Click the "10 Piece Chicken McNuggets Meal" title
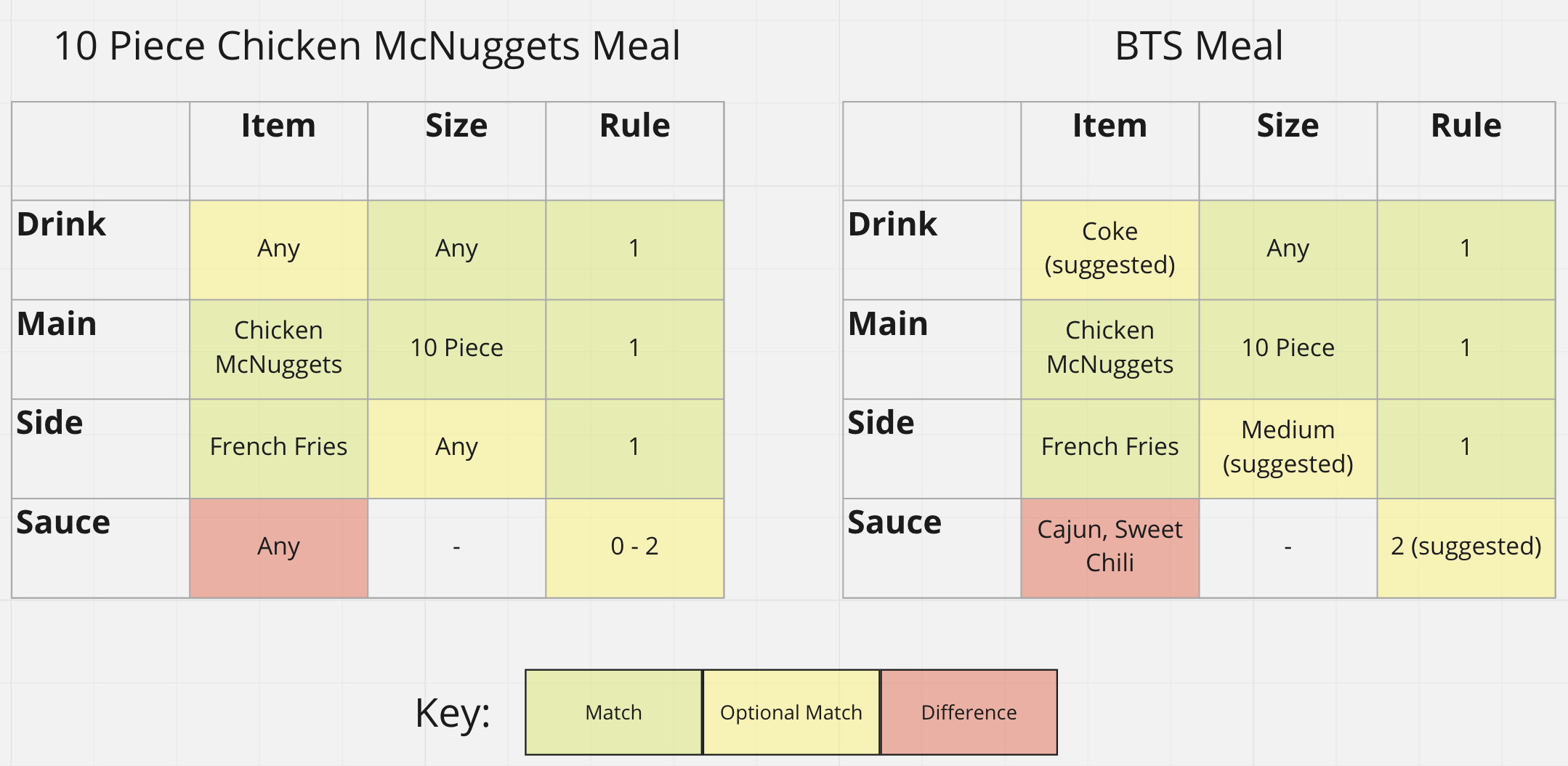 [x=367, y=46]
